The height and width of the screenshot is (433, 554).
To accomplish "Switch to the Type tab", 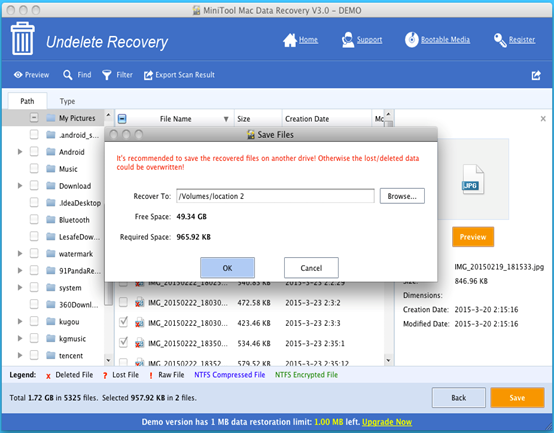I will (x=67, y=101).
